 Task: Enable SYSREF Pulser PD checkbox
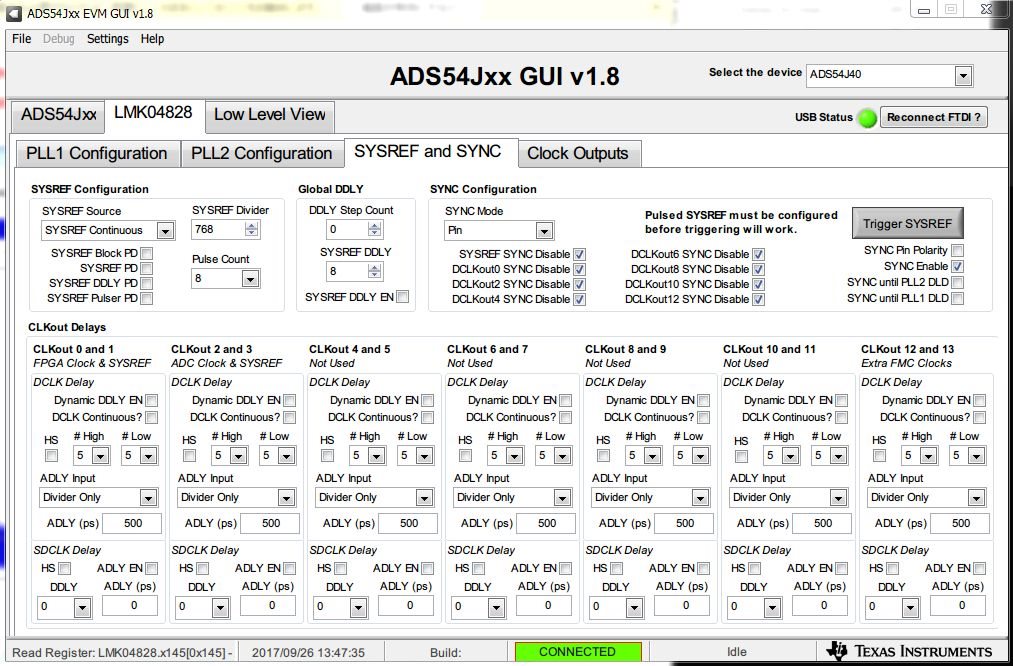tap(147, 298)
